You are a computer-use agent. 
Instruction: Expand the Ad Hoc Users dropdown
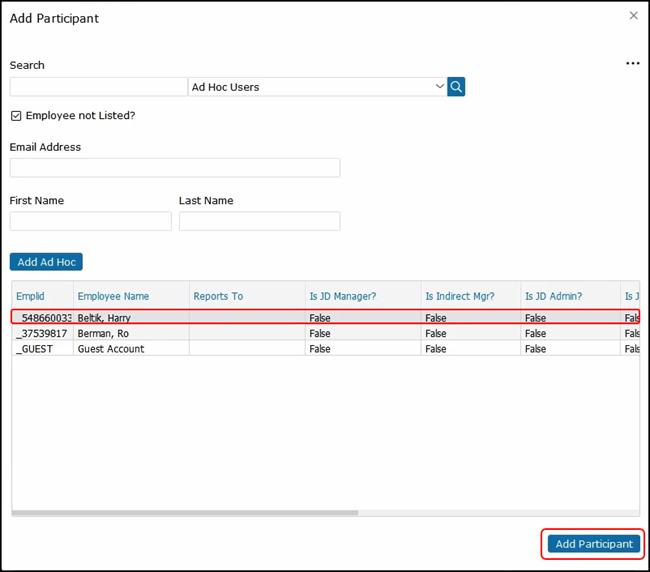click(439, 87)
